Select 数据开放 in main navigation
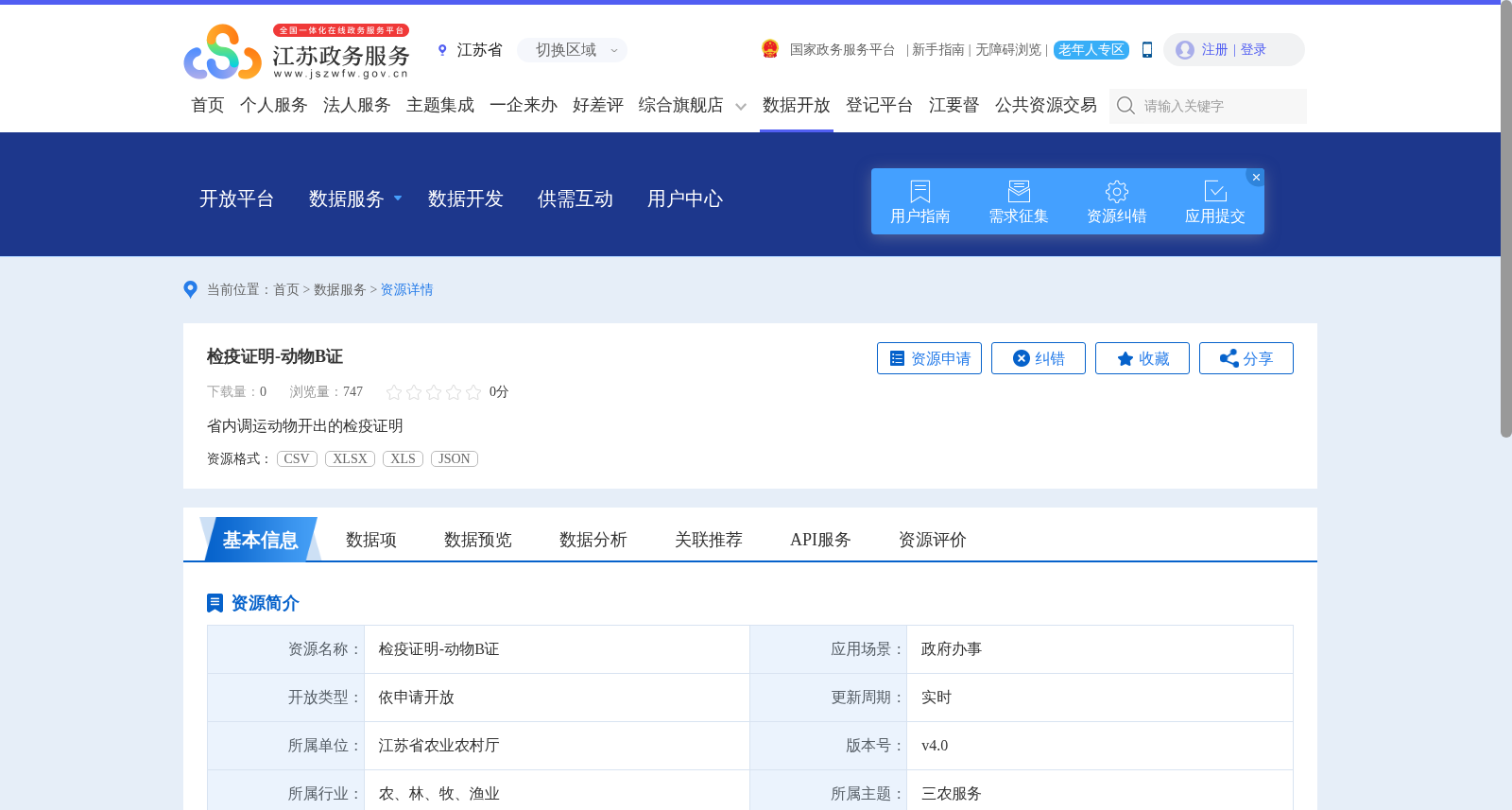 pos(797,105)
